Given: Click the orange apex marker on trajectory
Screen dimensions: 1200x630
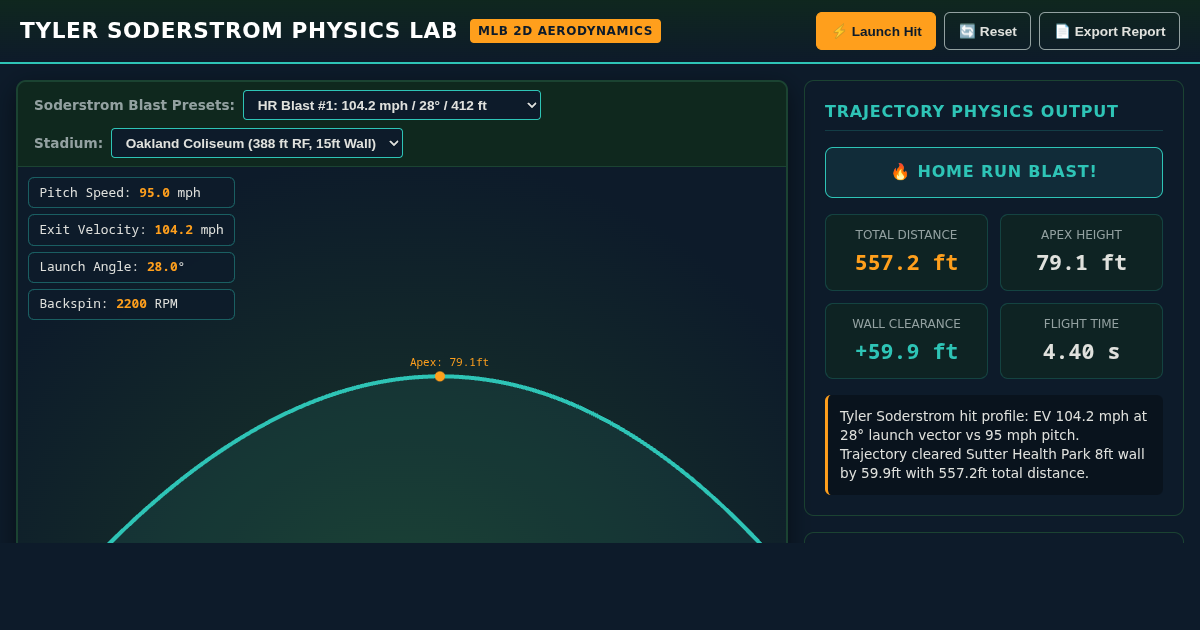Looking at the screenshot, I should (x=440, y=376).
